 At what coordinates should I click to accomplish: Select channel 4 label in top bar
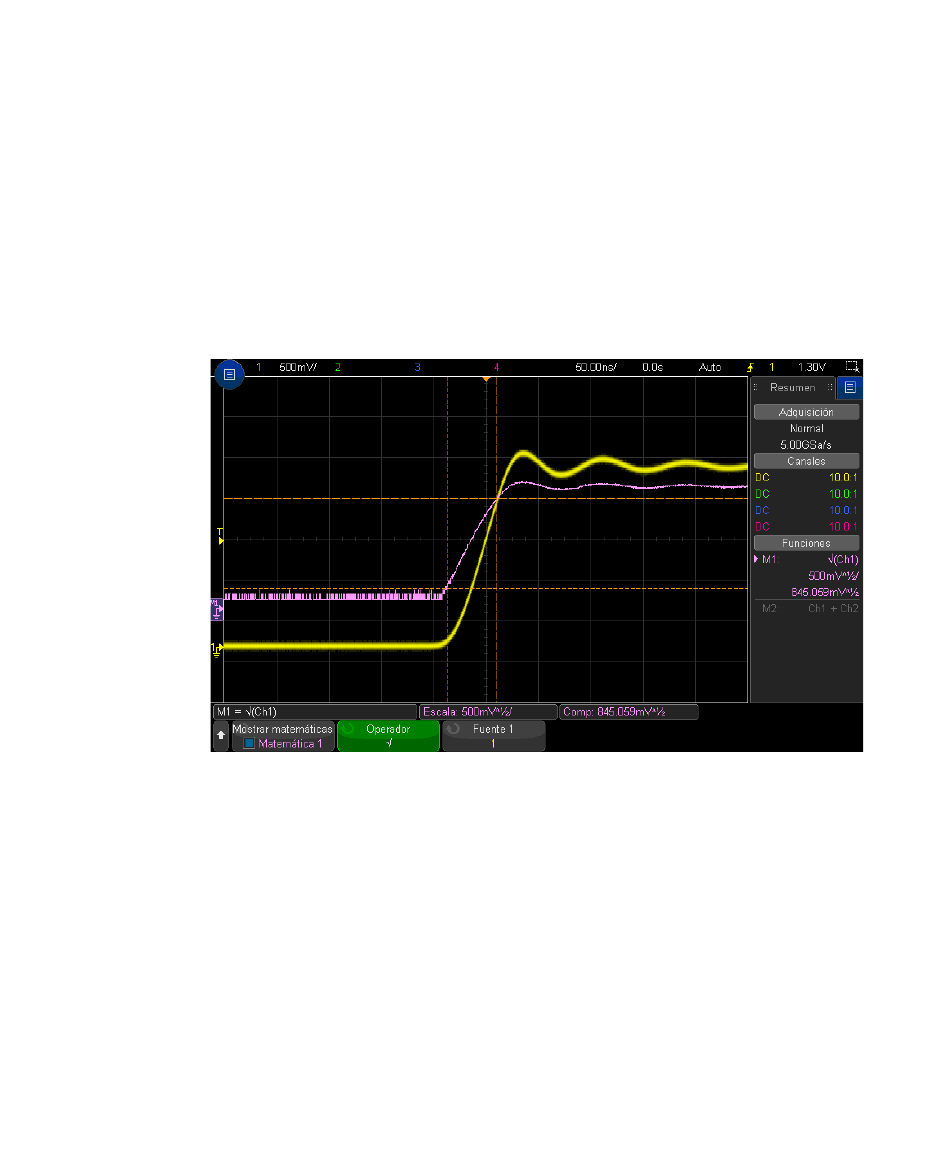[496, 367]
